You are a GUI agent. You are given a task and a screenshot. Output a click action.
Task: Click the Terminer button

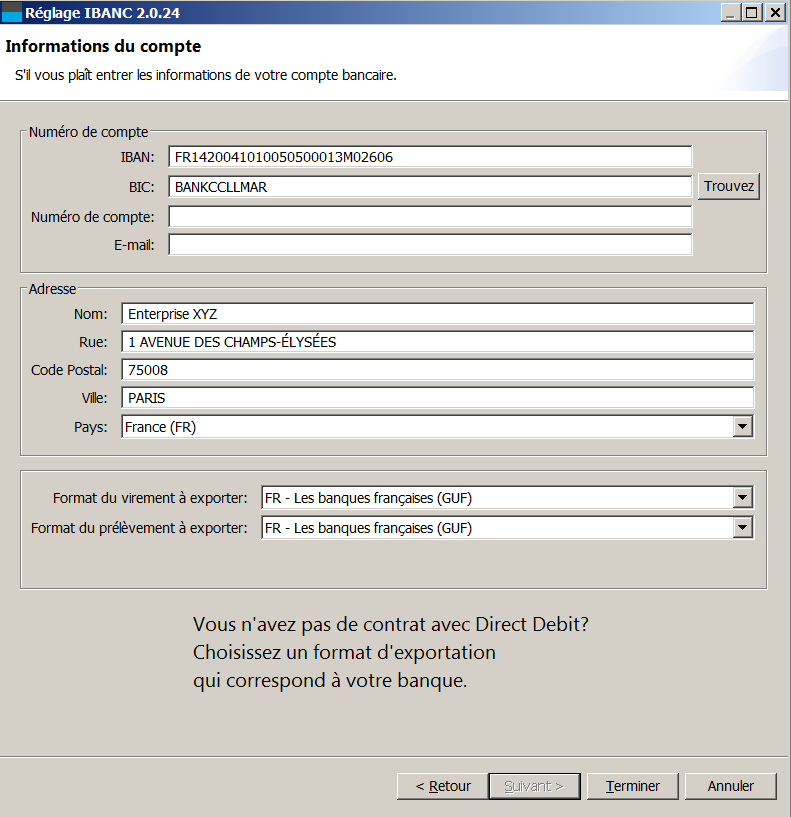pyautogui.click(x=633, y=786)
